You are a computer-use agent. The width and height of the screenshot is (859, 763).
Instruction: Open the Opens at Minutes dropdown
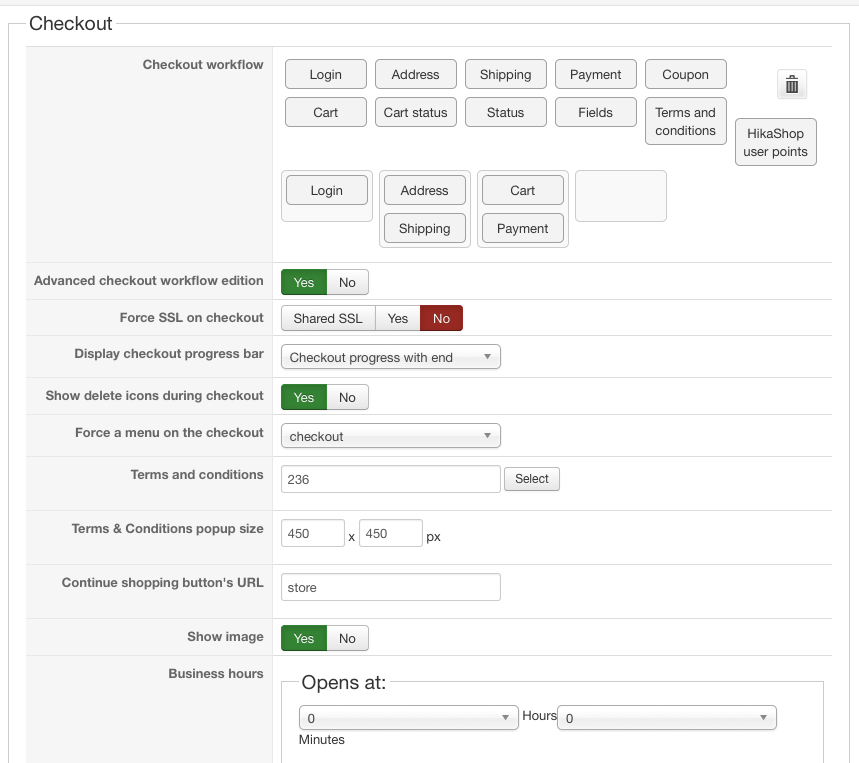point(666,718)
